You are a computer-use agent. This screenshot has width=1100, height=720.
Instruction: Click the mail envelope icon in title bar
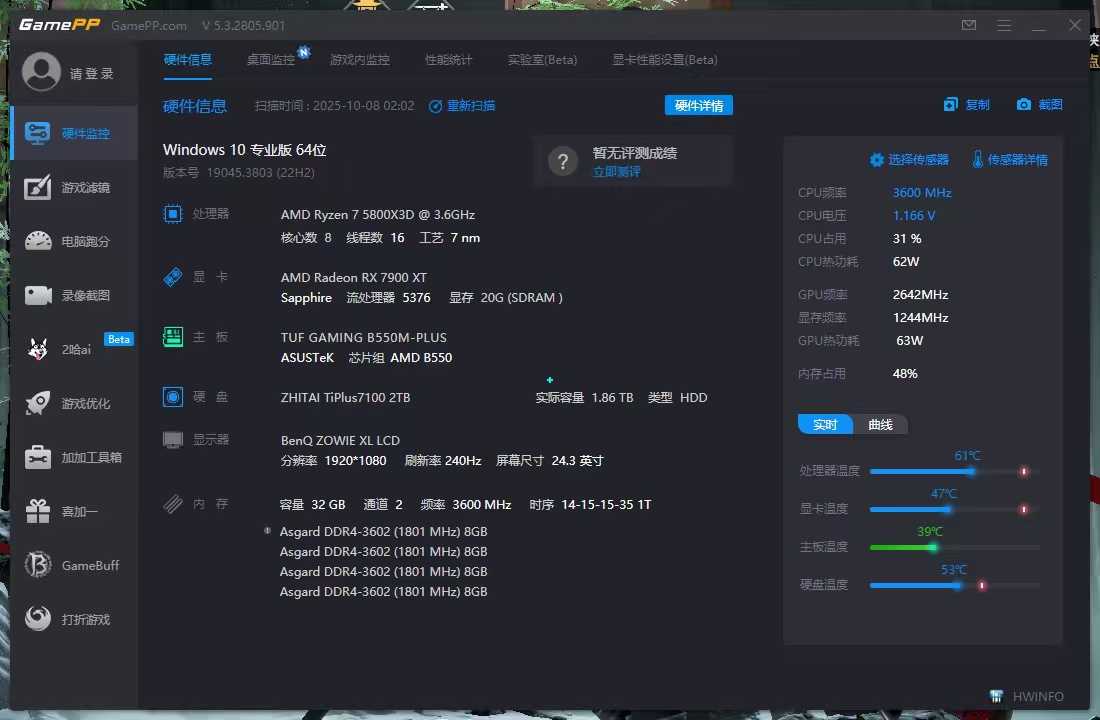969,25
